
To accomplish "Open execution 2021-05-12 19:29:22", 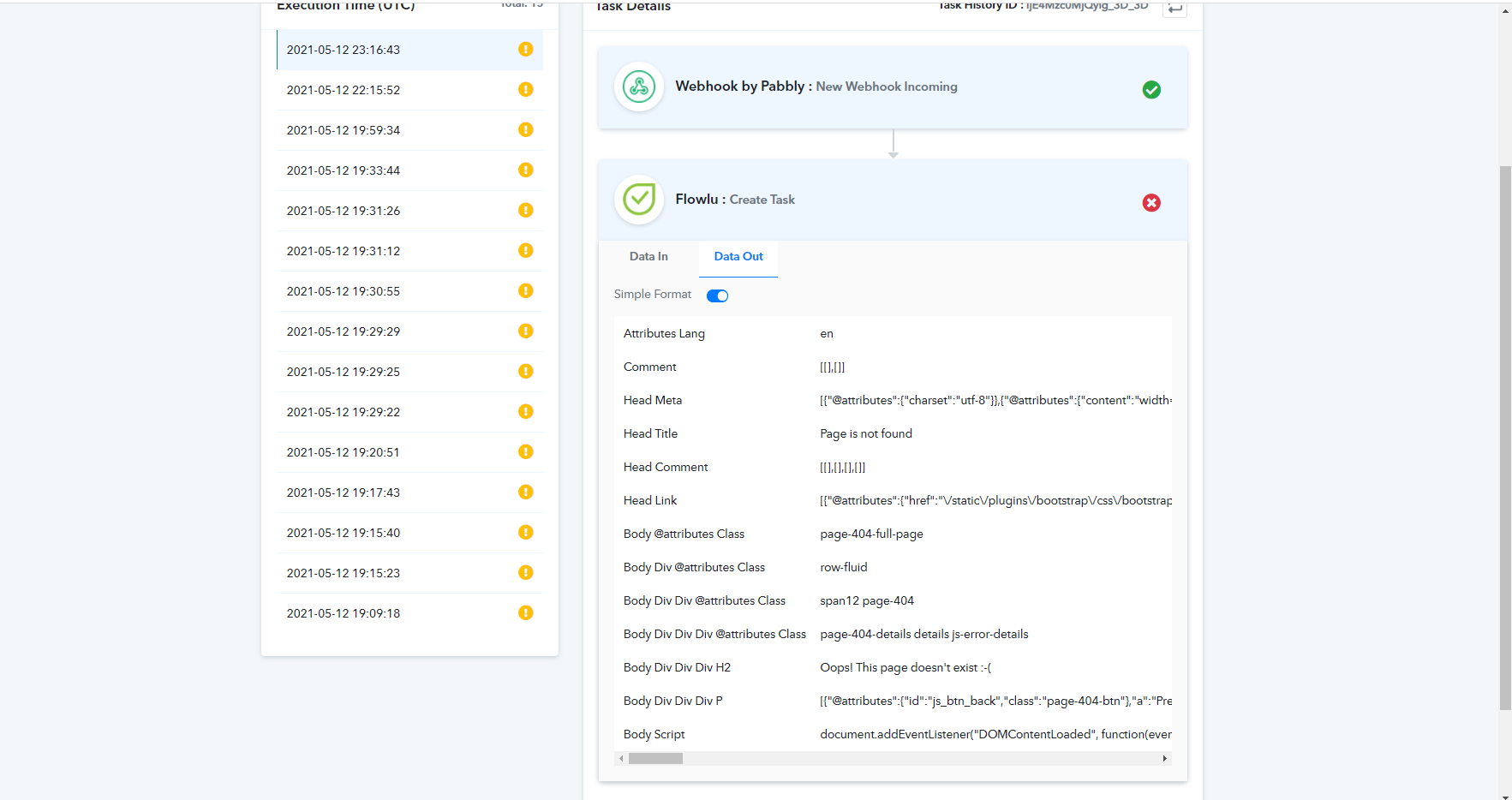I will (409, 412).
